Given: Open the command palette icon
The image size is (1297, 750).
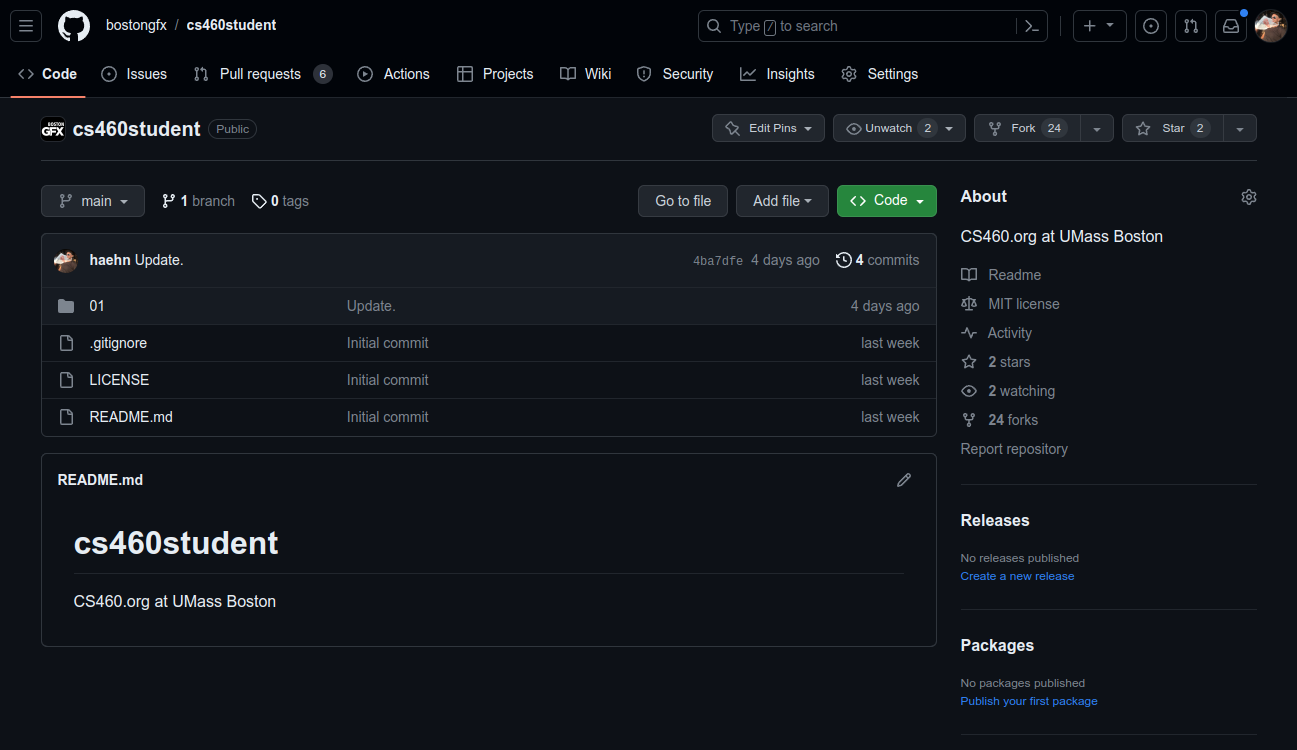Looking at the screenshot, I should [x=1030, y=26].
